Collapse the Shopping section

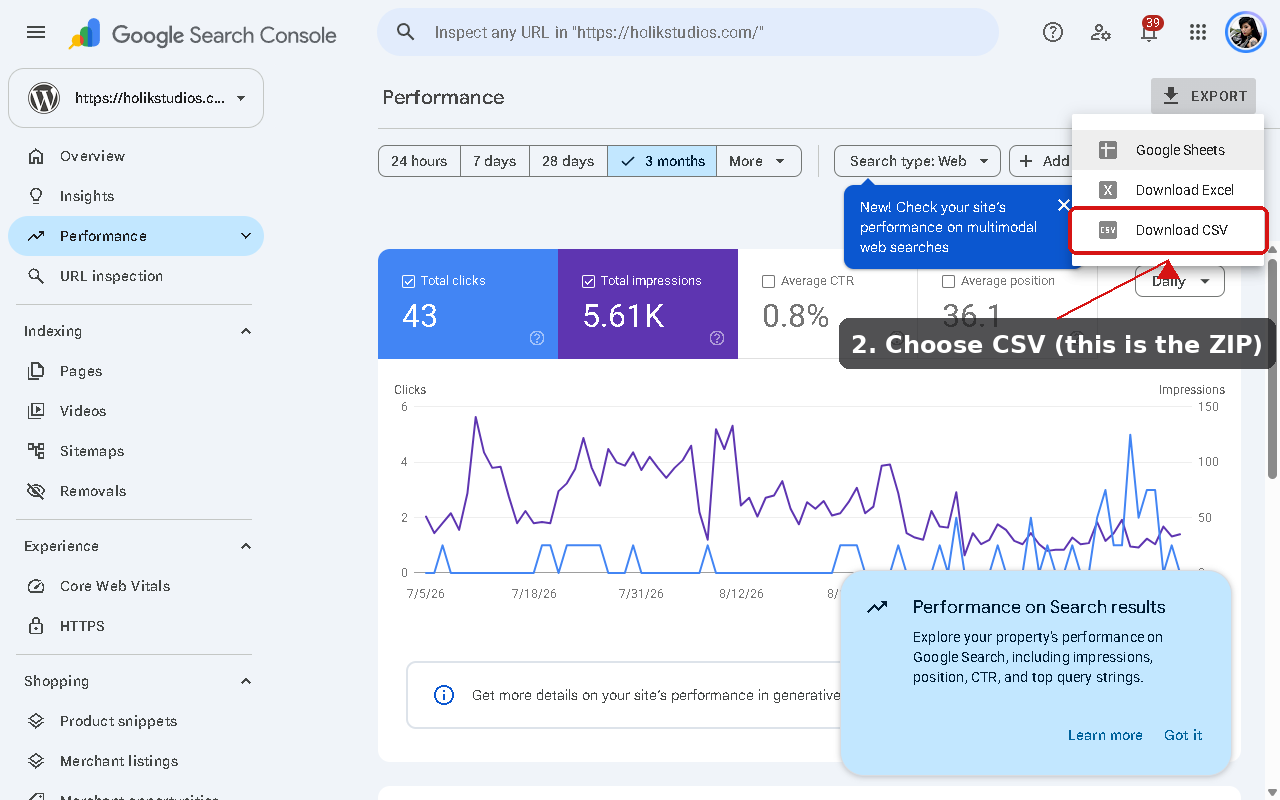pyautogui.click(x=246, y=681)
